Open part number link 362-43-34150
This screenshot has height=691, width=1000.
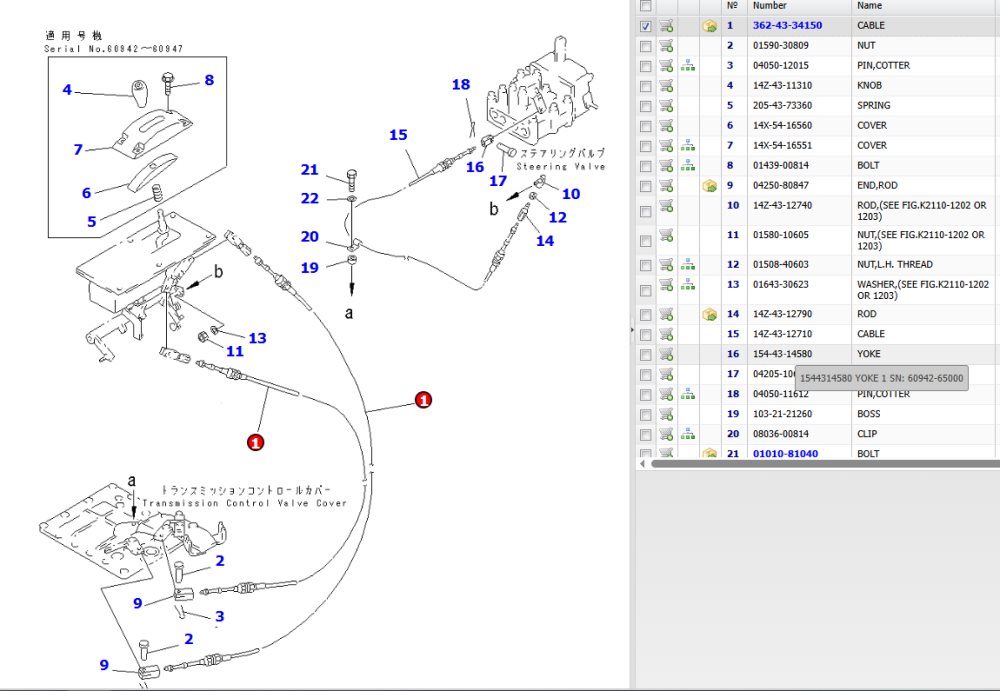click(787, 26)
